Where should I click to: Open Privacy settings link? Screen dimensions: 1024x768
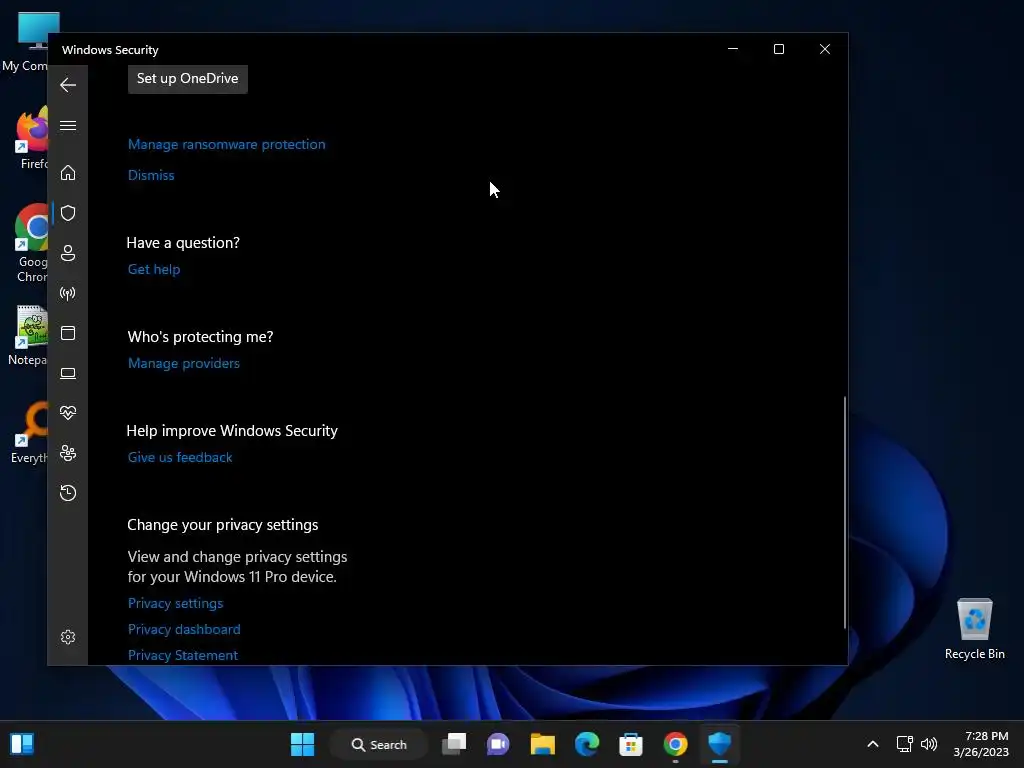pos(175,603)
